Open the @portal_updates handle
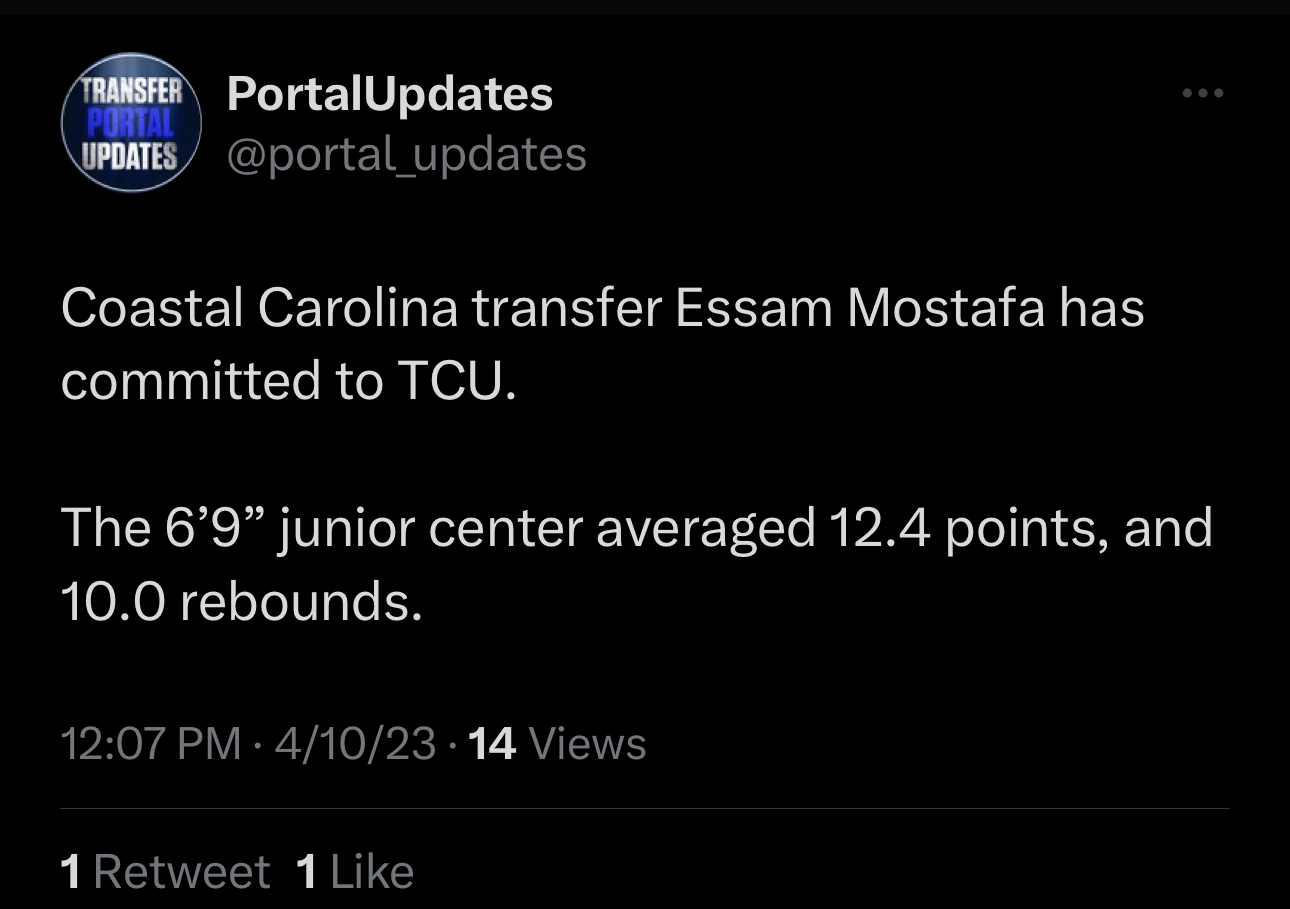The image size is (1290, 909). click(x=407, y=154)
